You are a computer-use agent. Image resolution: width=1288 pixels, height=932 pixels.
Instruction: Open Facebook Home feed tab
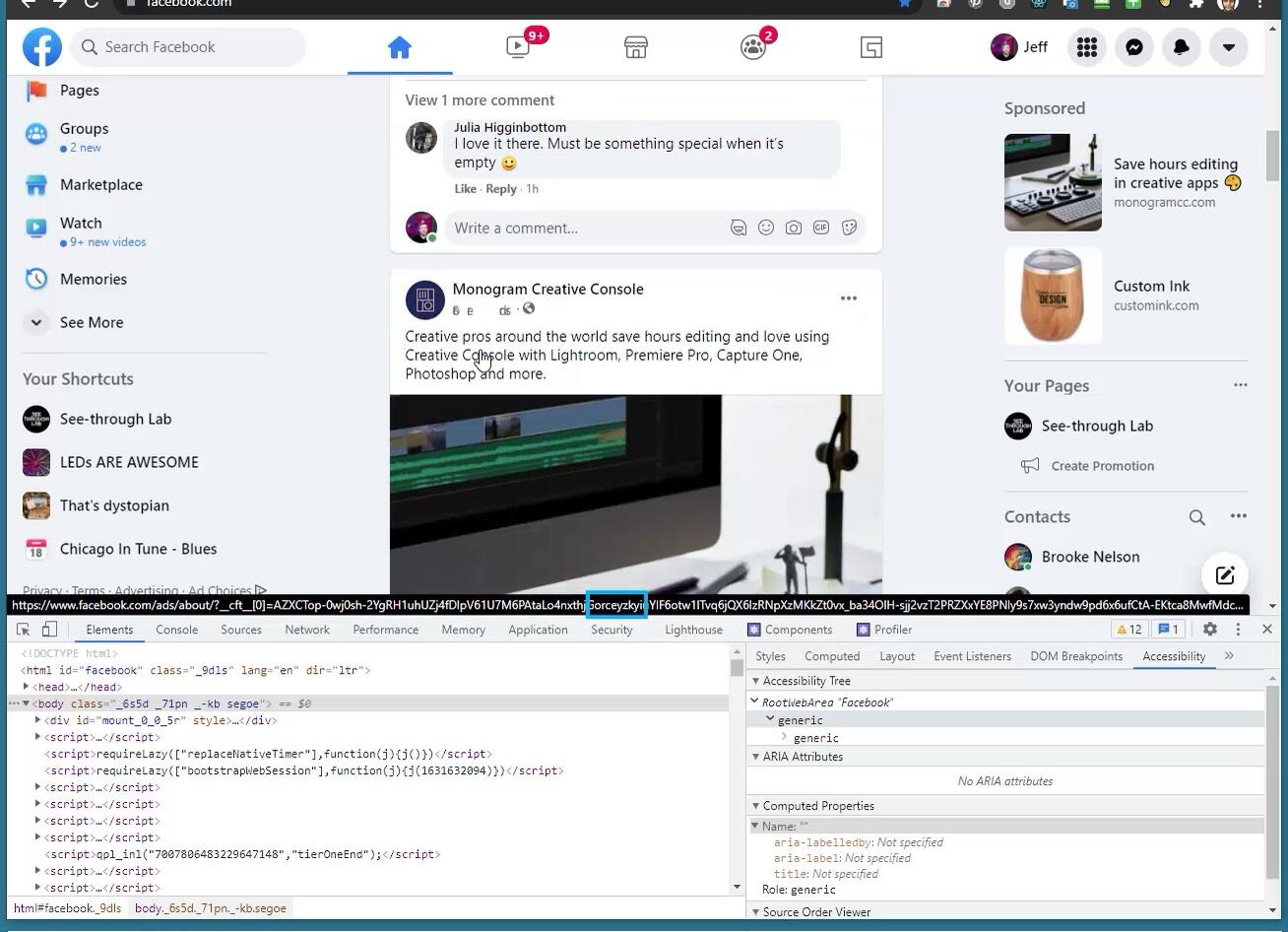point(399,47)
